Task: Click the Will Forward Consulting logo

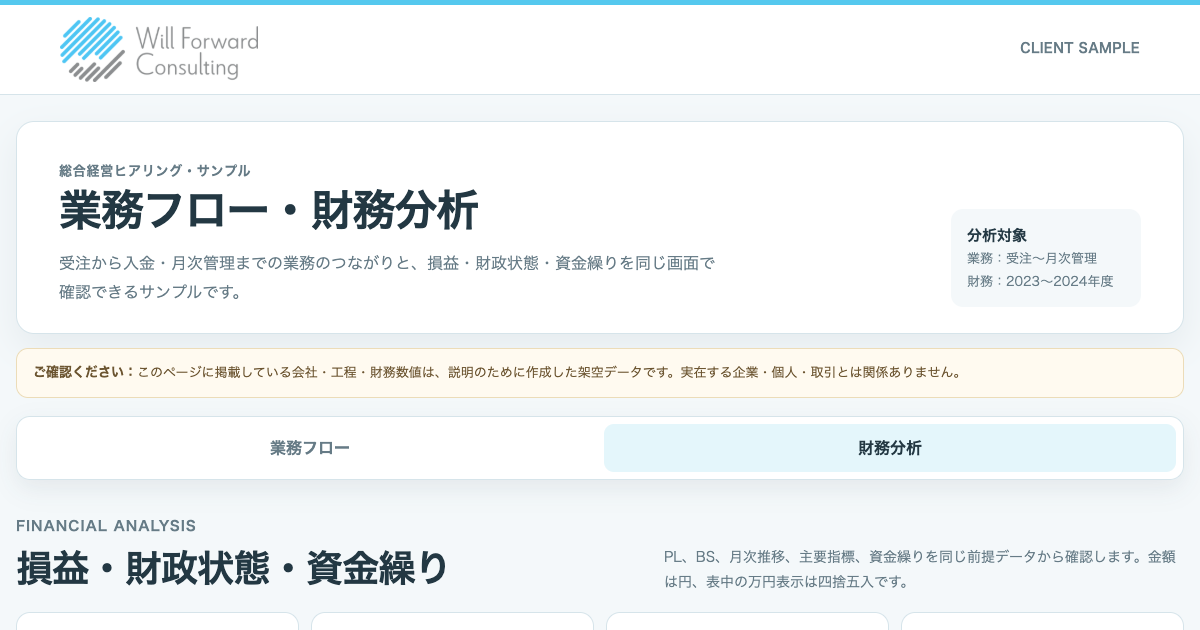Action: (159, 50)
